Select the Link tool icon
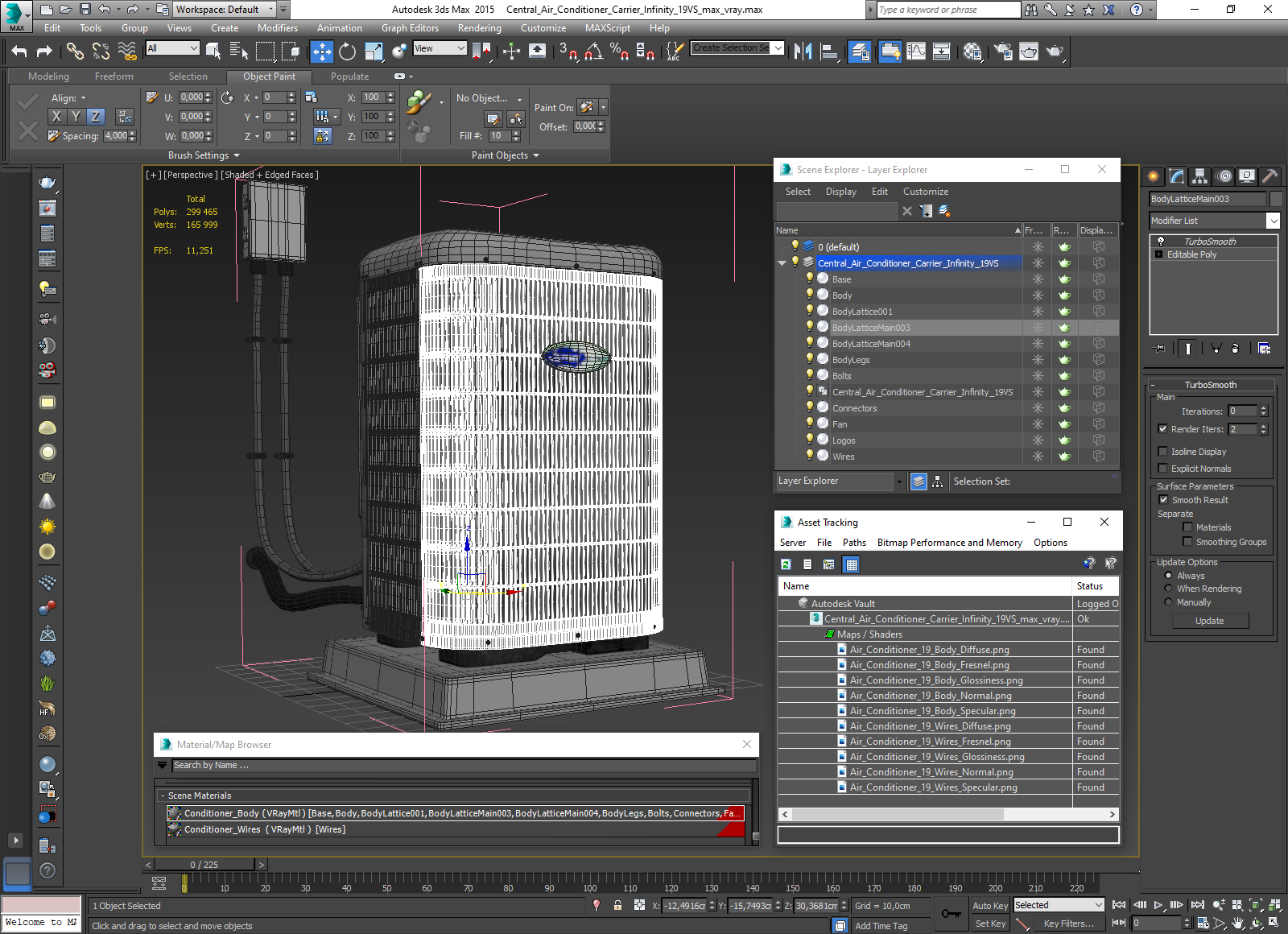The width and height of the screenshot is (1288, 934). (x=75, y=52)
